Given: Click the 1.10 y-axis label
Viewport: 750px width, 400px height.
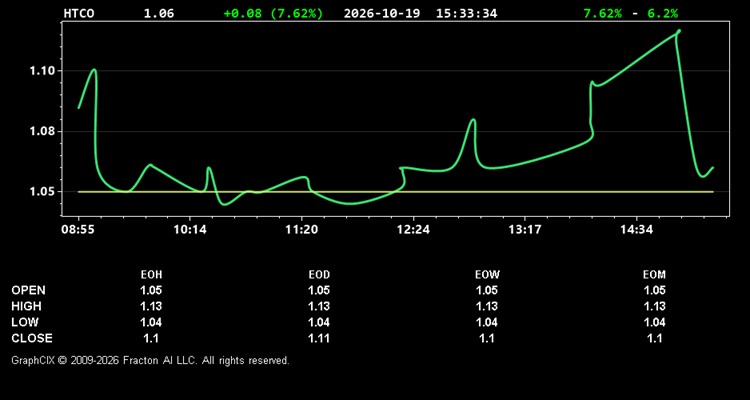Looking at the screenshot, I should tap(42, 71).
